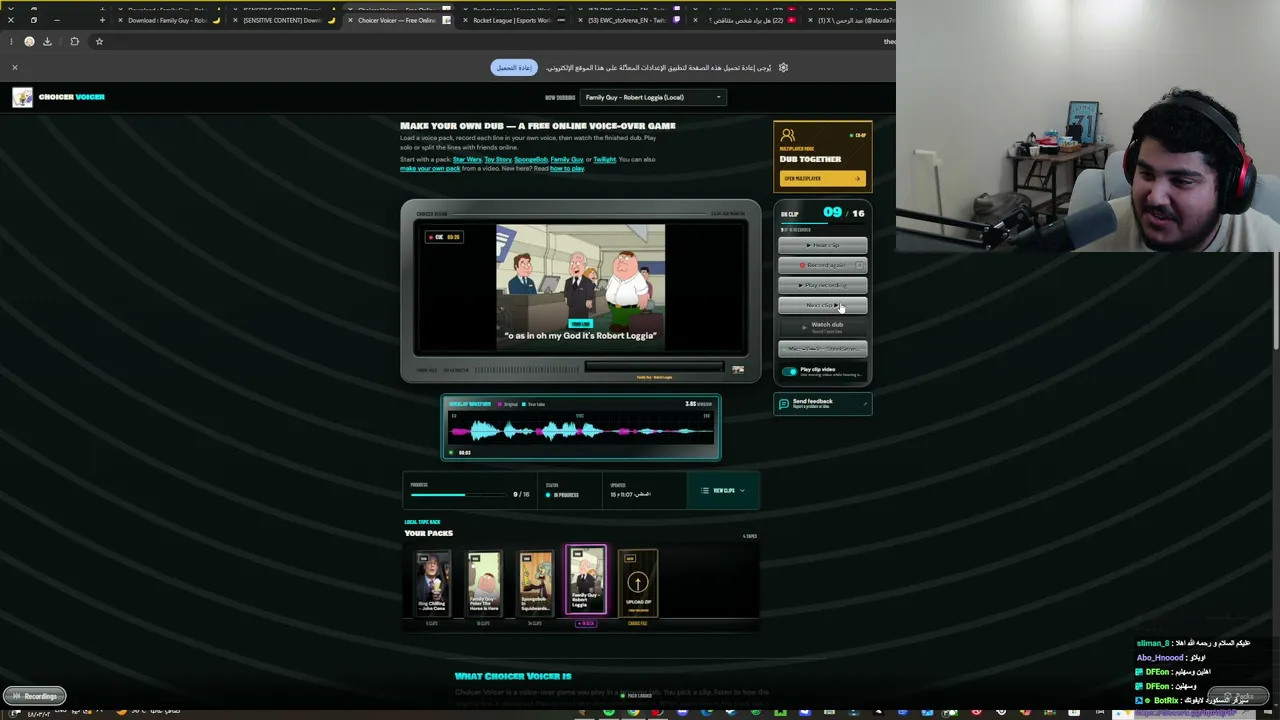Image resolution: width=1280 pixels, height=720 pixels.
Task: Click the Open Multiplayer button
Action: 822,179
